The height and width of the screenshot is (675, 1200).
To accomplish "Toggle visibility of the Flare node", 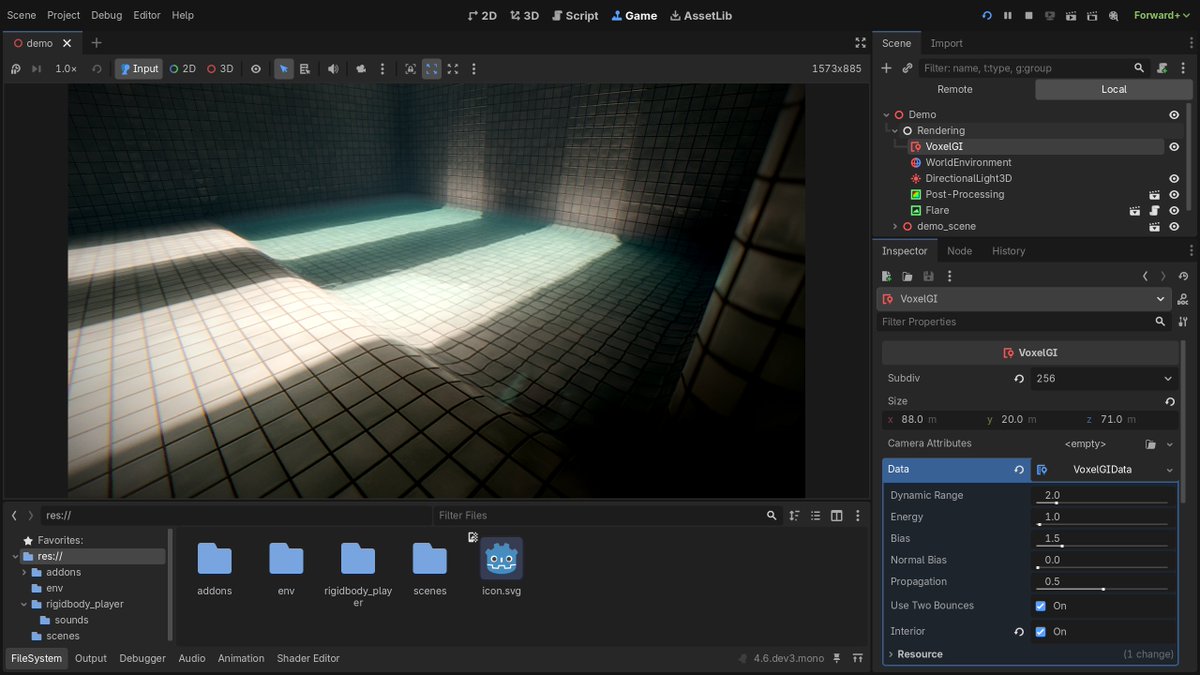I will tap(1172, 211).
